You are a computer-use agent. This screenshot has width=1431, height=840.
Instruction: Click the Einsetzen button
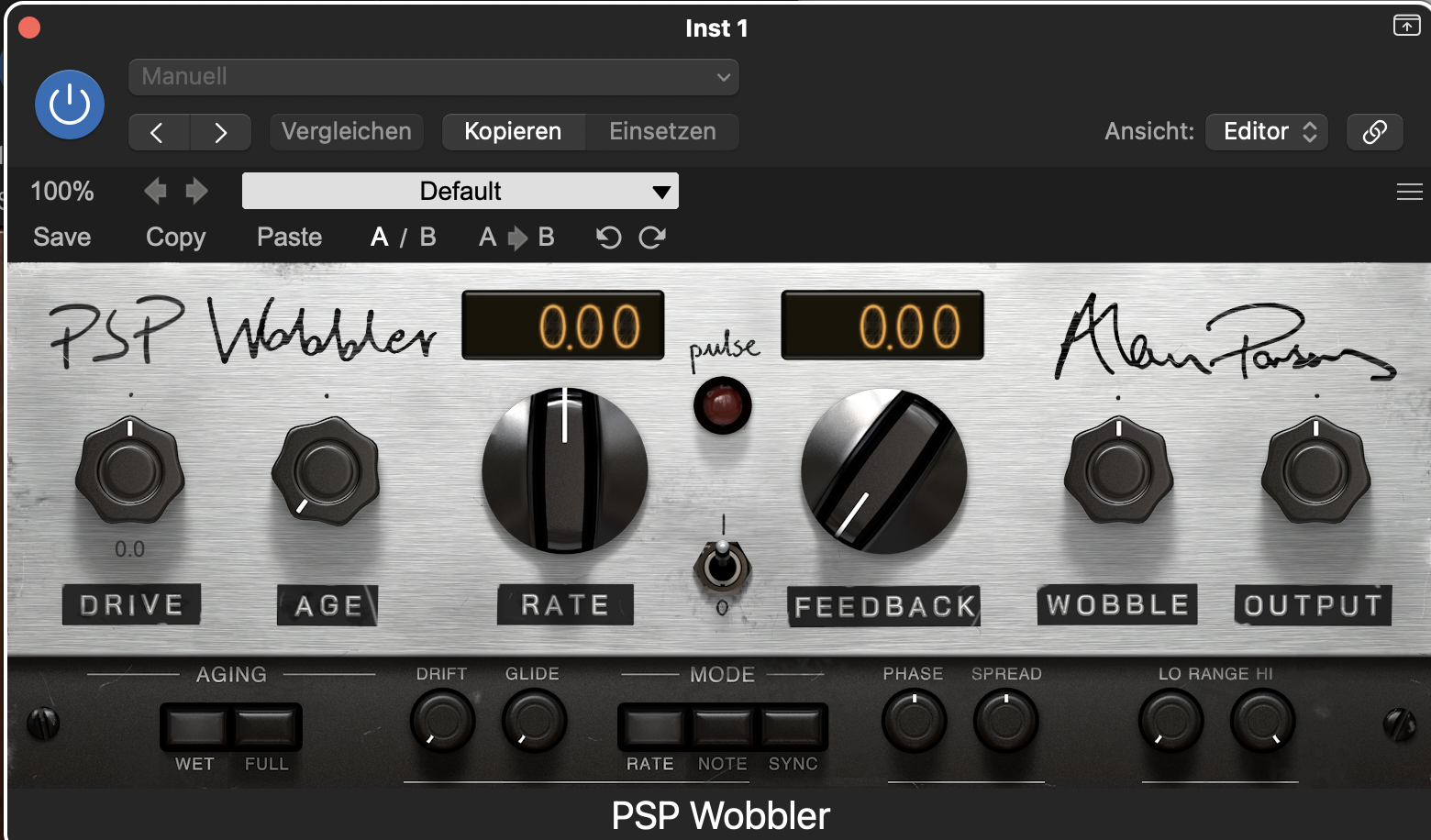pyautogui.click(x=662, y=132)
